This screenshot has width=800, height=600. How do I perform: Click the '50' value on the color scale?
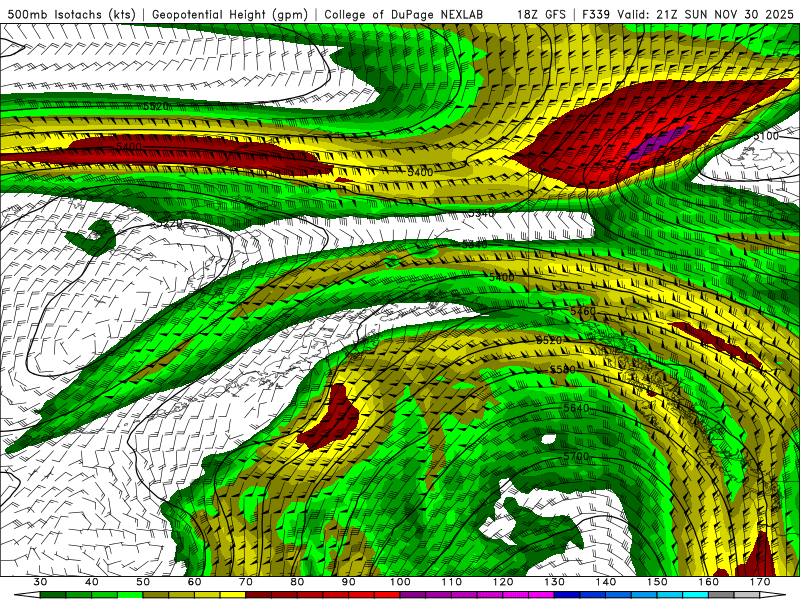pyautogui.click(x=143, y=582)
